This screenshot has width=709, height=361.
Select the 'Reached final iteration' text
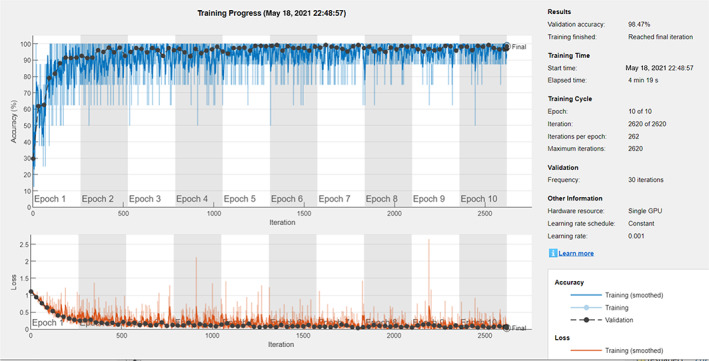pyautogui.click(x=660, y=37)
